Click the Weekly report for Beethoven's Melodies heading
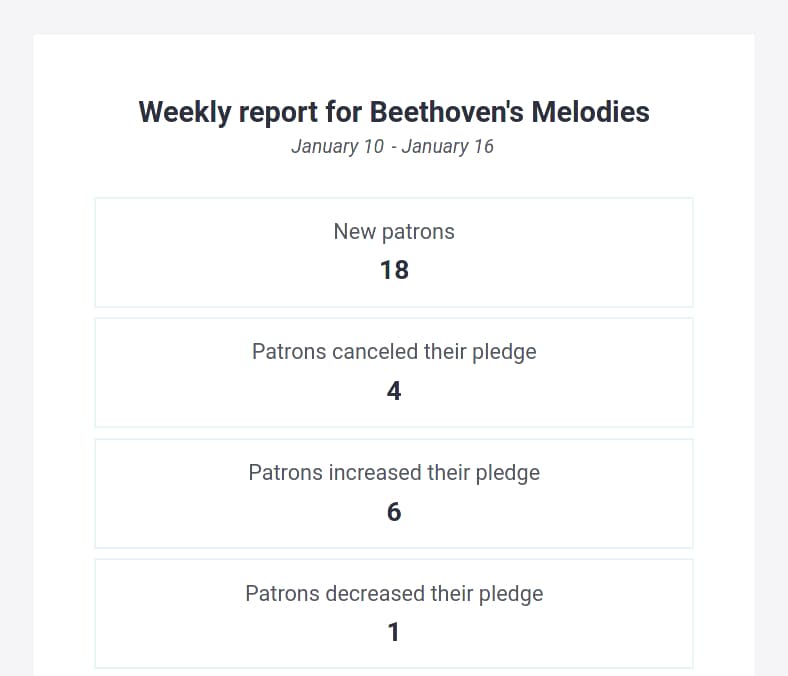This screenshot has width=788, height=676. pyautogui.click(x=394, y=112)
